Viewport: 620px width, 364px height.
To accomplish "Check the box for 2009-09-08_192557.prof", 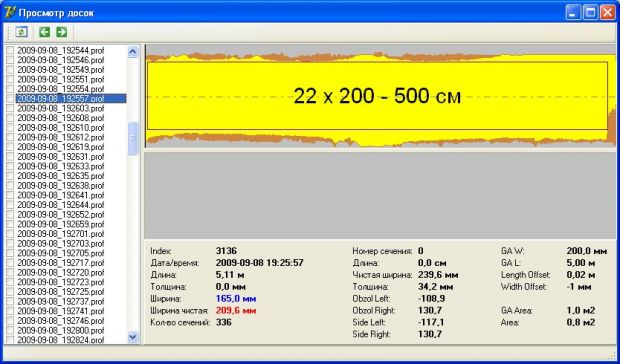I will pos(10,98).
